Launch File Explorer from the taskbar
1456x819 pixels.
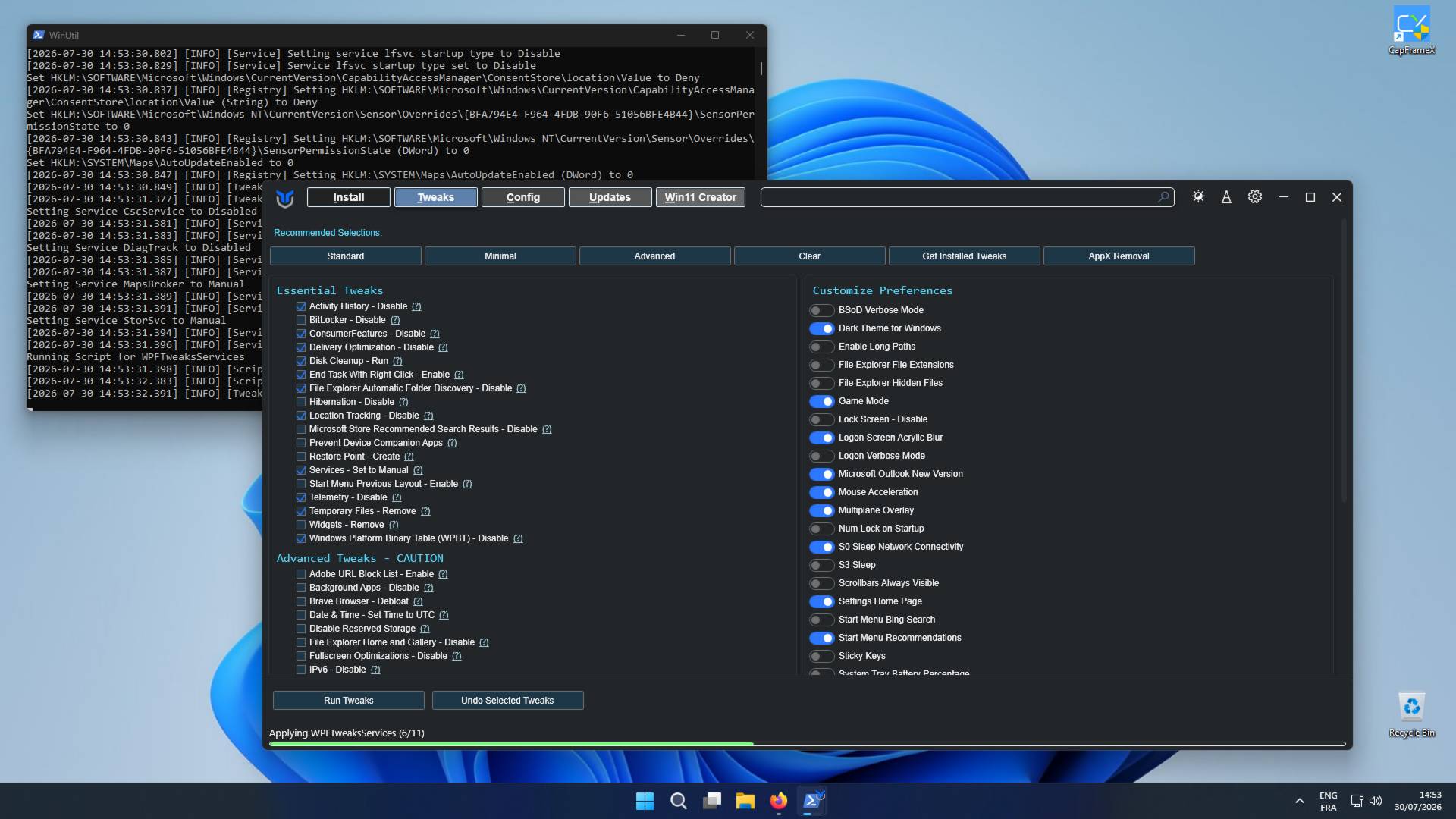pyautogui.click(x=745, y=801)
